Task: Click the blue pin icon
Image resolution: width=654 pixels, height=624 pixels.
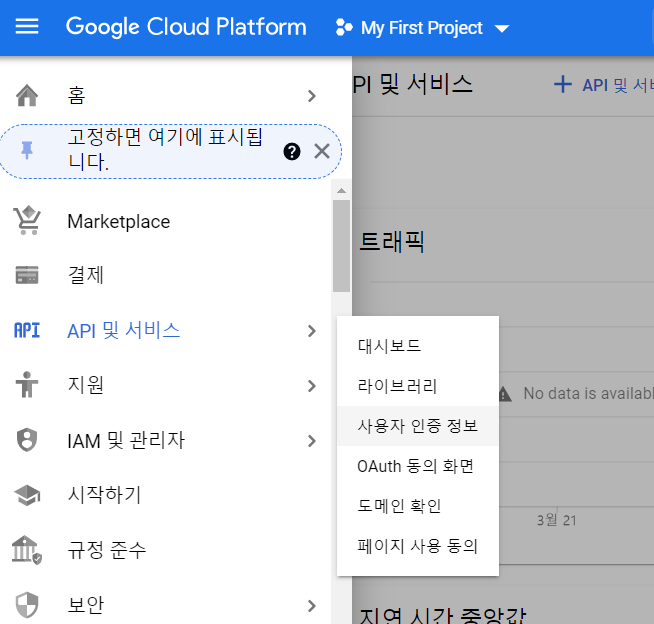Action: point(27,150)
